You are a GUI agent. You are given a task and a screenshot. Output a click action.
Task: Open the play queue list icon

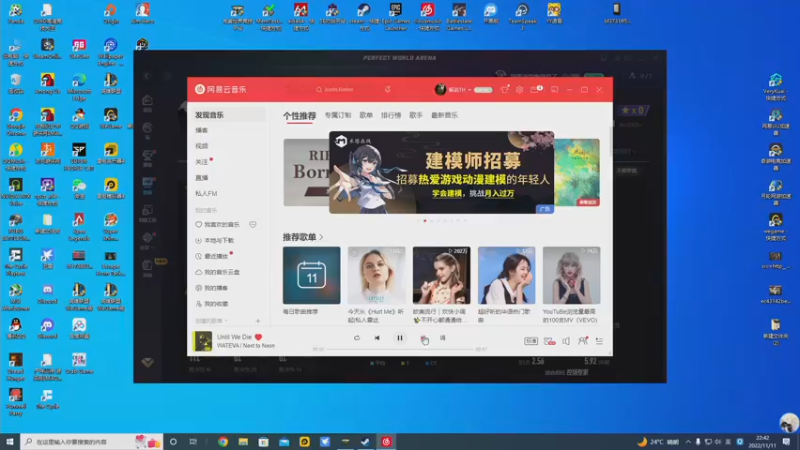click(599, 341)
